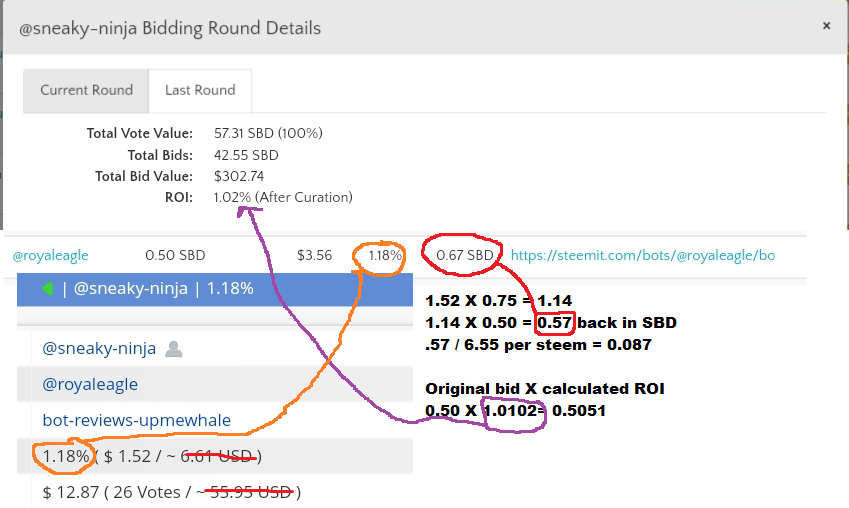Open the @royaleagle bidder link
This screenshot has height=508, width=849.
pyautogui.click(x=50, y=255)
